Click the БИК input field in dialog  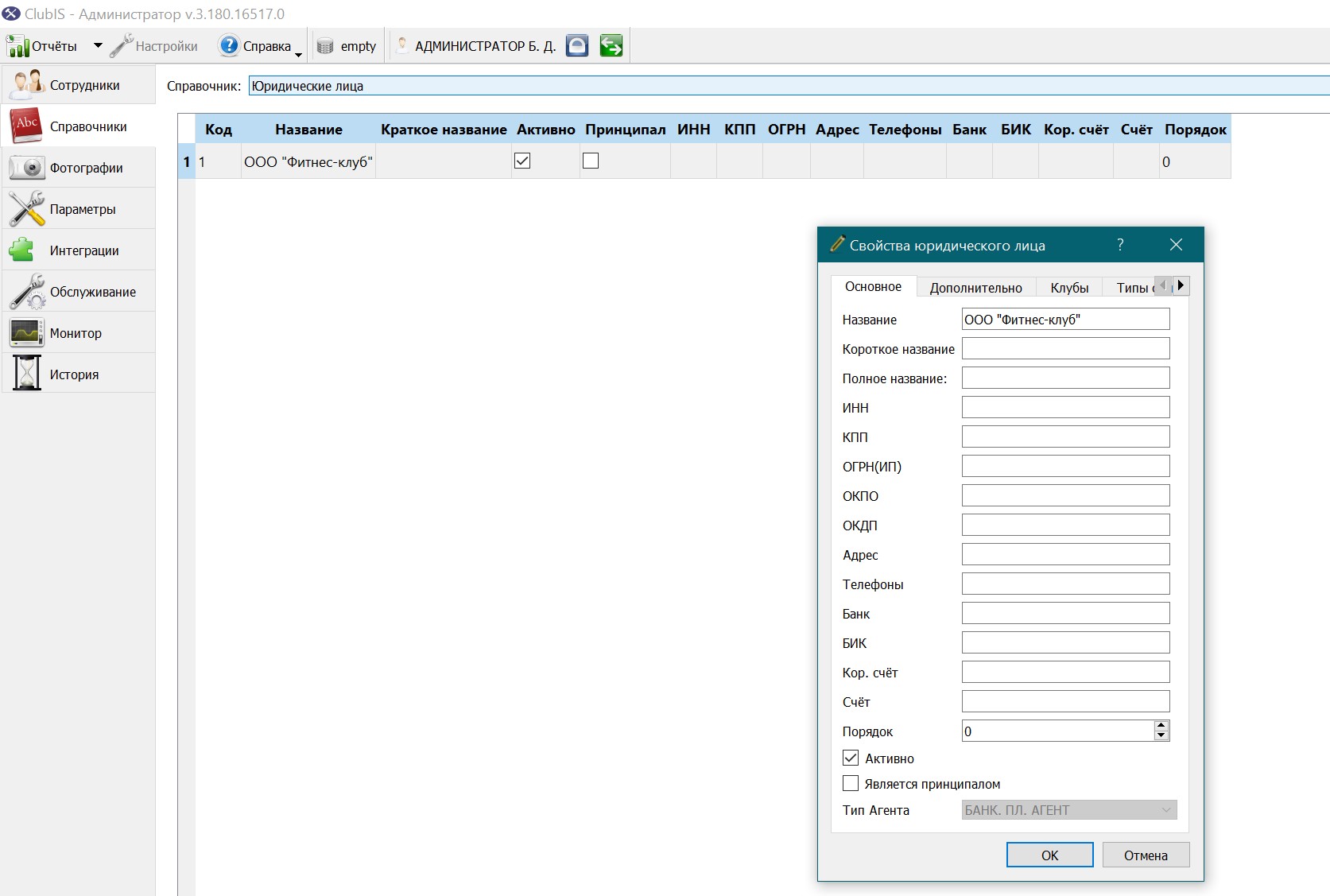click(1065, 643)
